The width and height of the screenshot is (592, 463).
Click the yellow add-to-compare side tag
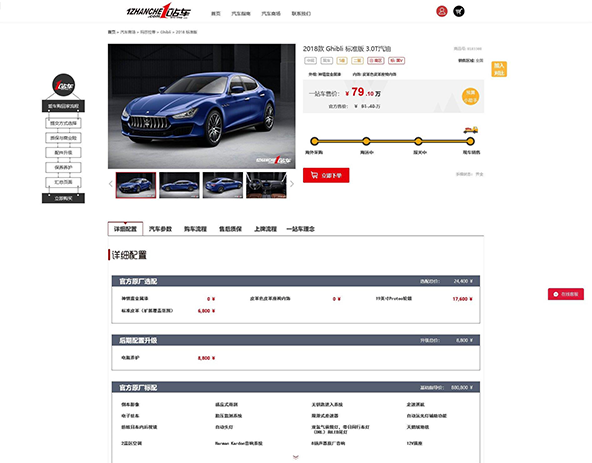(499, 69)
